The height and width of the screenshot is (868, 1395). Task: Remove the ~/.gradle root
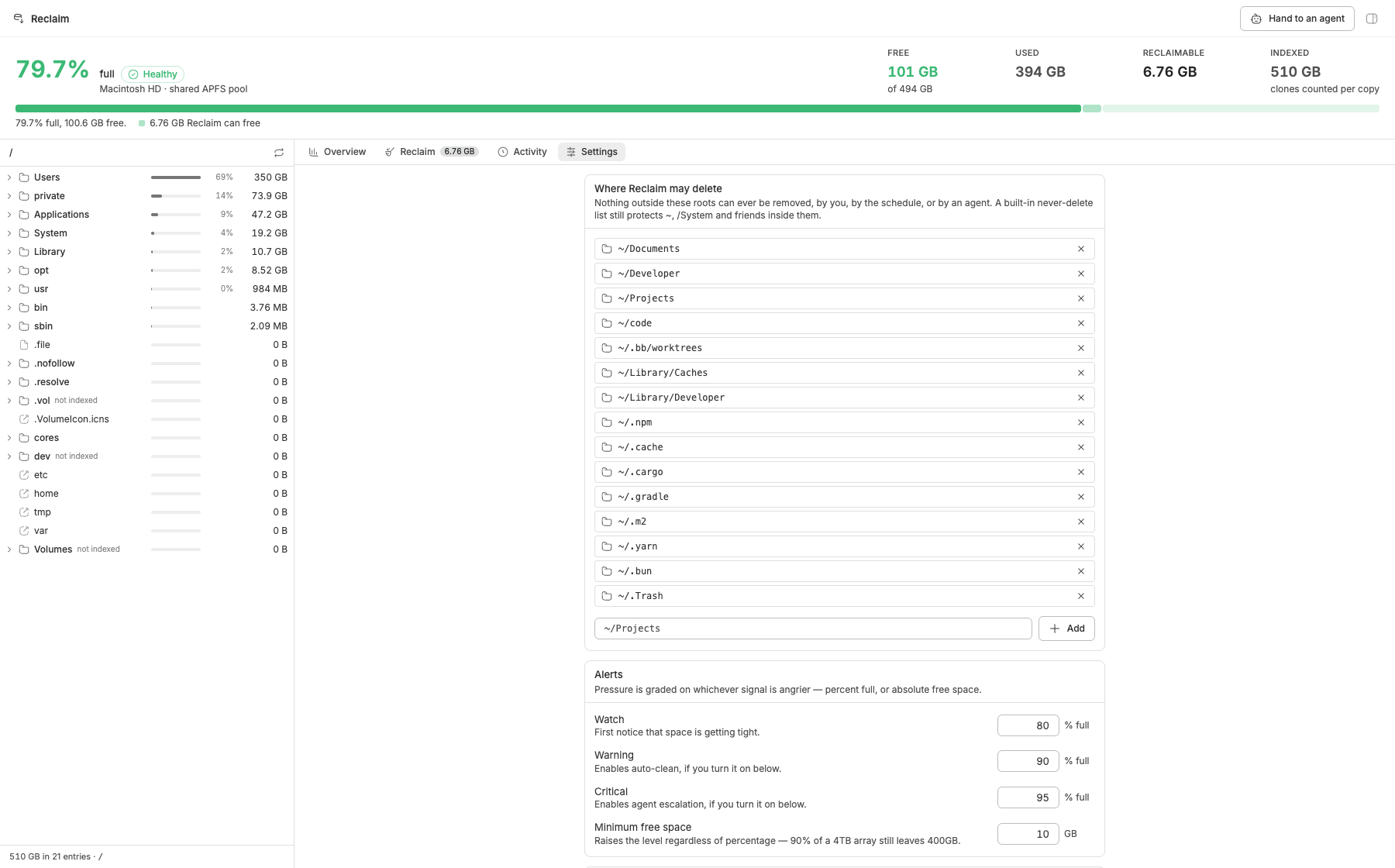(1081, 497)
